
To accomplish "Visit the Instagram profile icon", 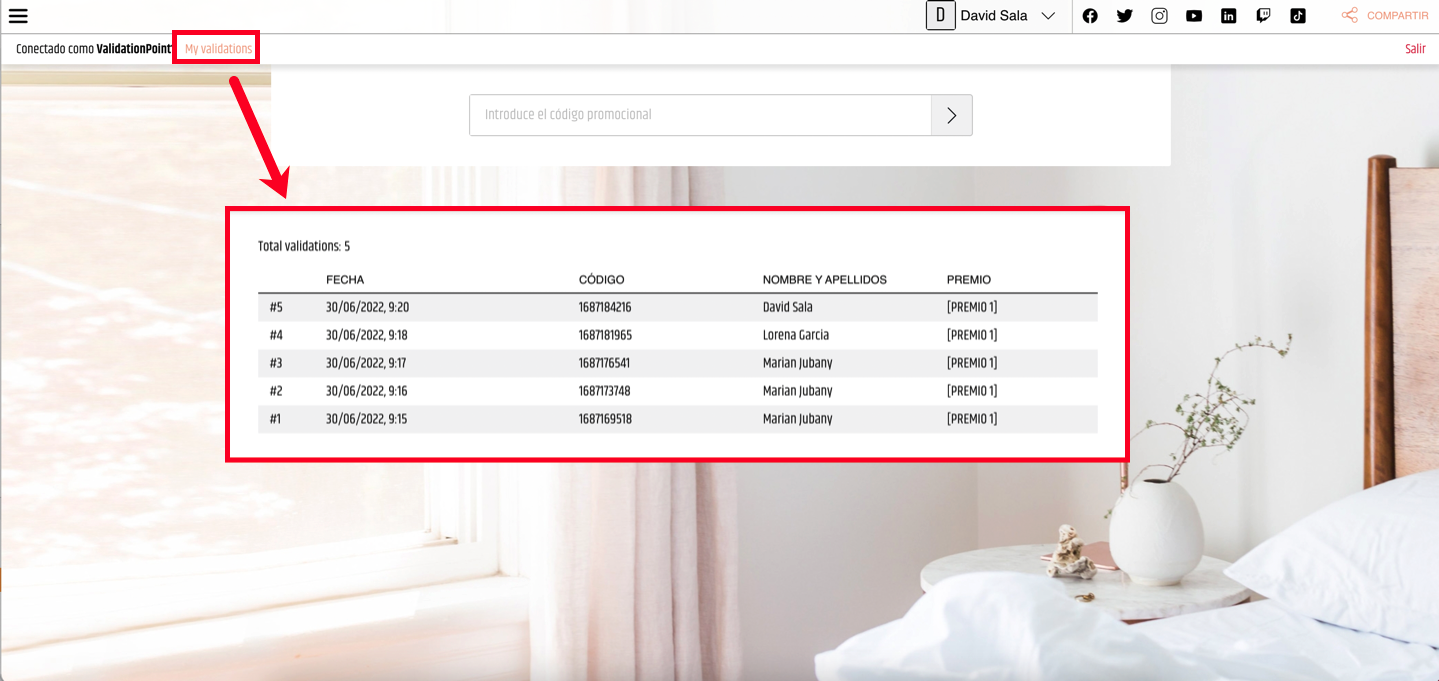I will click(1159, 16).
